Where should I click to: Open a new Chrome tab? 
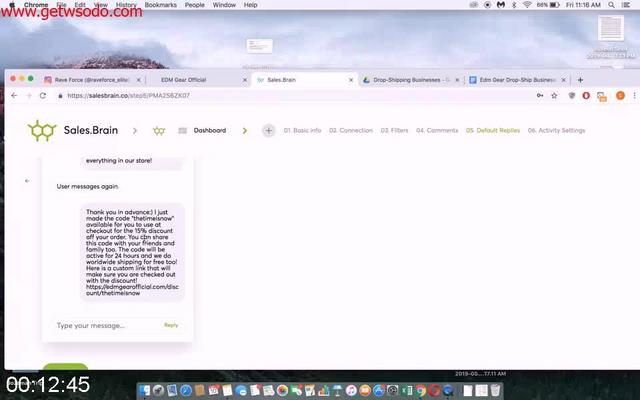(580, 80)
